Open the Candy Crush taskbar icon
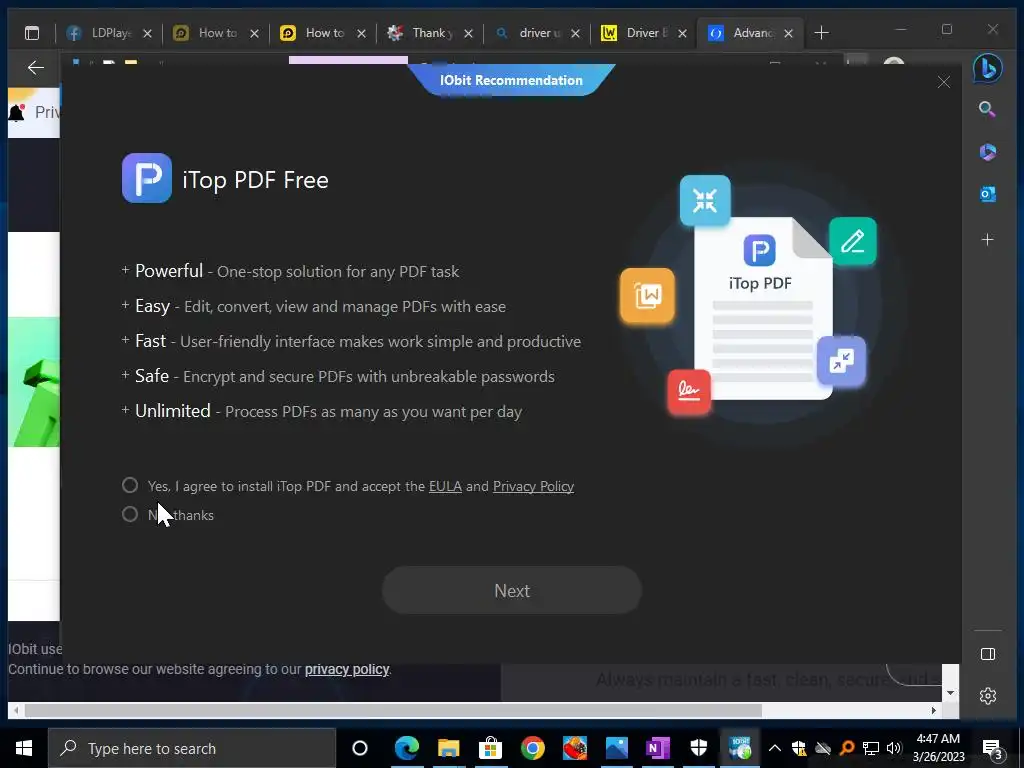Viewport: 1024px width, 768px height. click(575, 748)
